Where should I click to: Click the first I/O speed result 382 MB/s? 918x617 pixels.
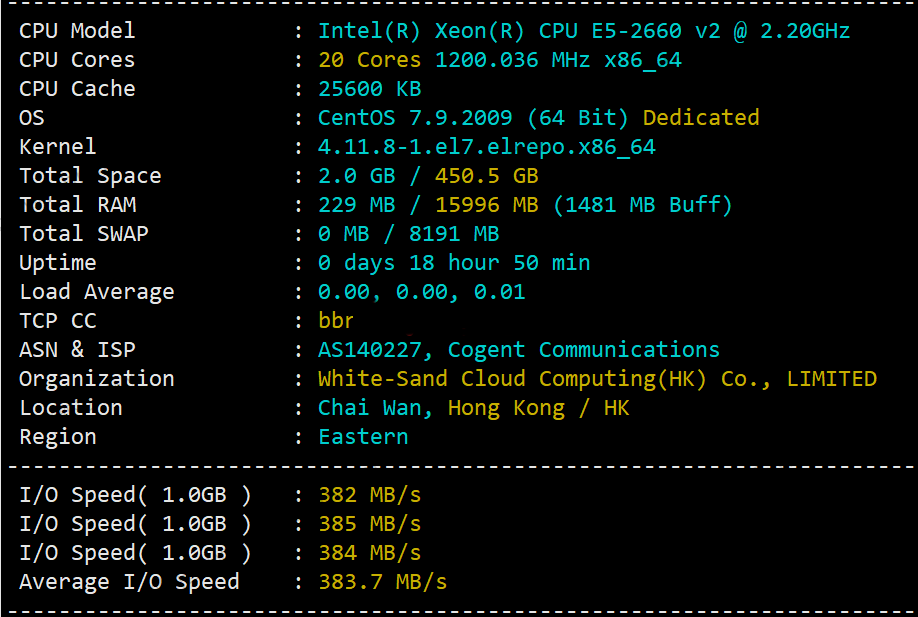369,495
